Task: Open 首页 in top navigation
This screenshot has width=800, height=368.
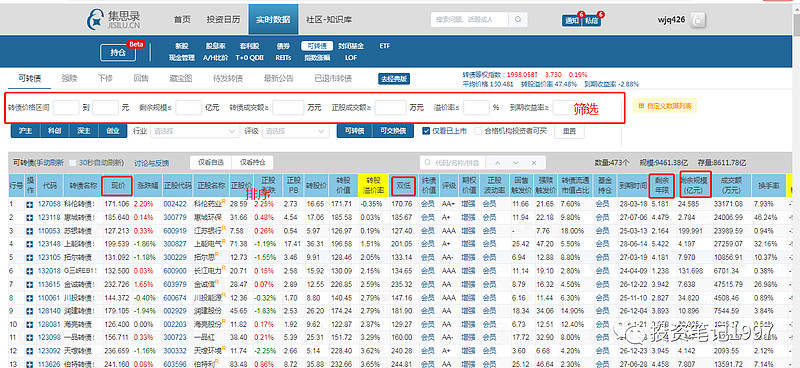Action: coord(182,19)
